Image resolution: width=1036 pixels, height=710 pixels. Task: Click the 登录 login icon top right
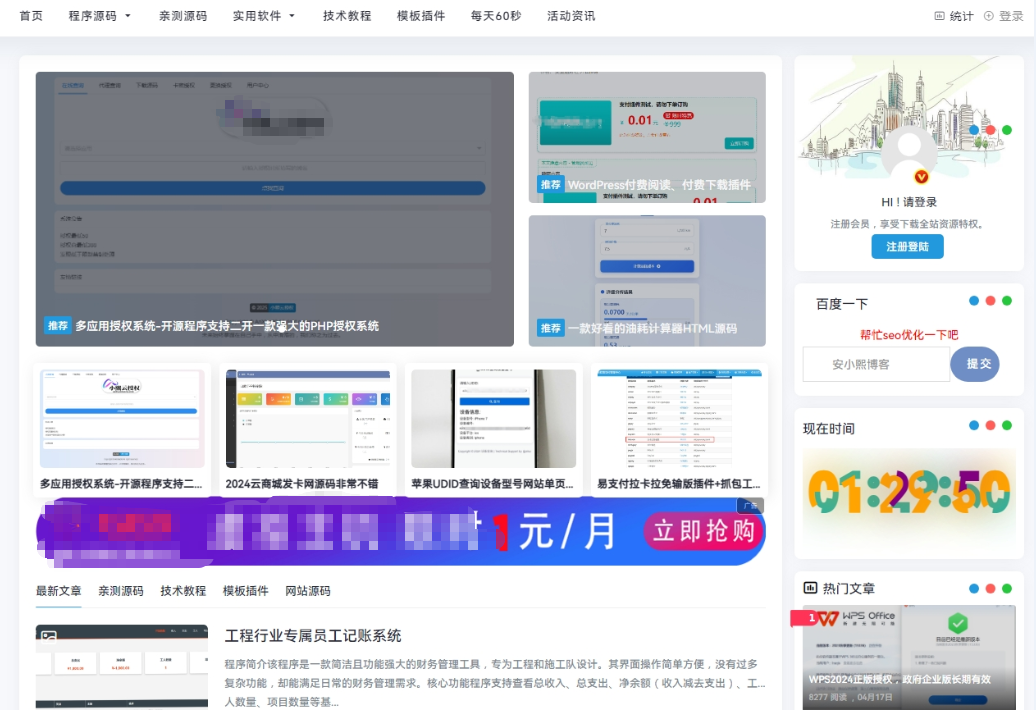tap(988, 15)
